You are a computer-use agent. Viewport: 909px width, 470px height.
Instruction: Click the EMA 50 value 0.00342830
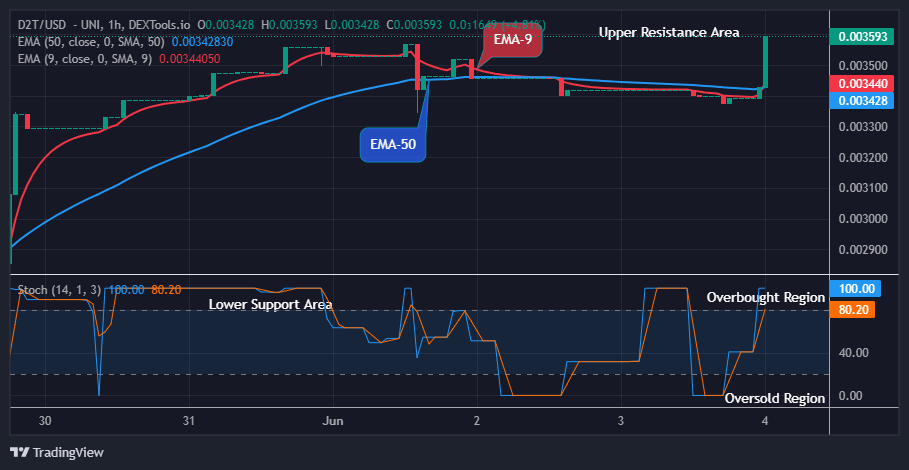coord(201,42)
